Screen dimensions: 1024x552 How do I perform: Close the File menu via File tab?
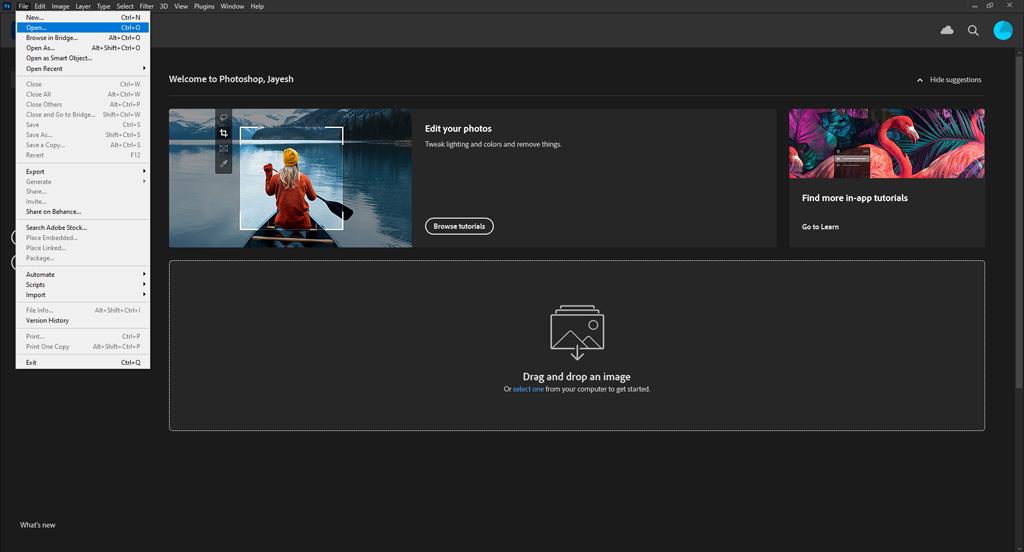[23, 6]
